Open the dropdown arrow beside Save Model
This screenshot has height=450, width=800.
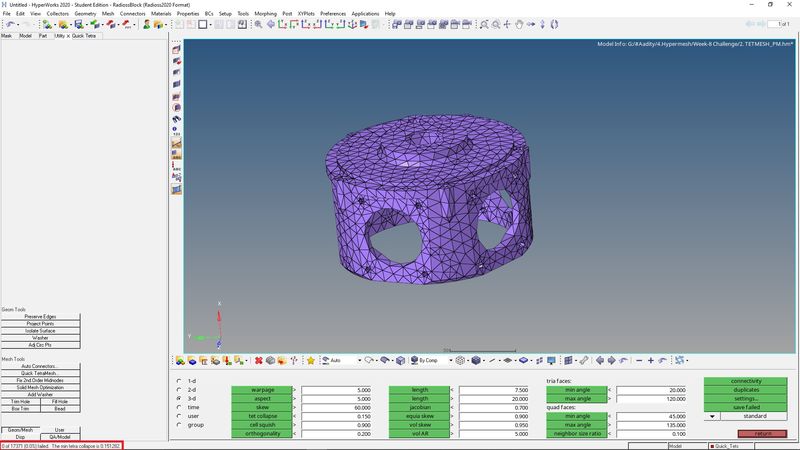[86, 24]
